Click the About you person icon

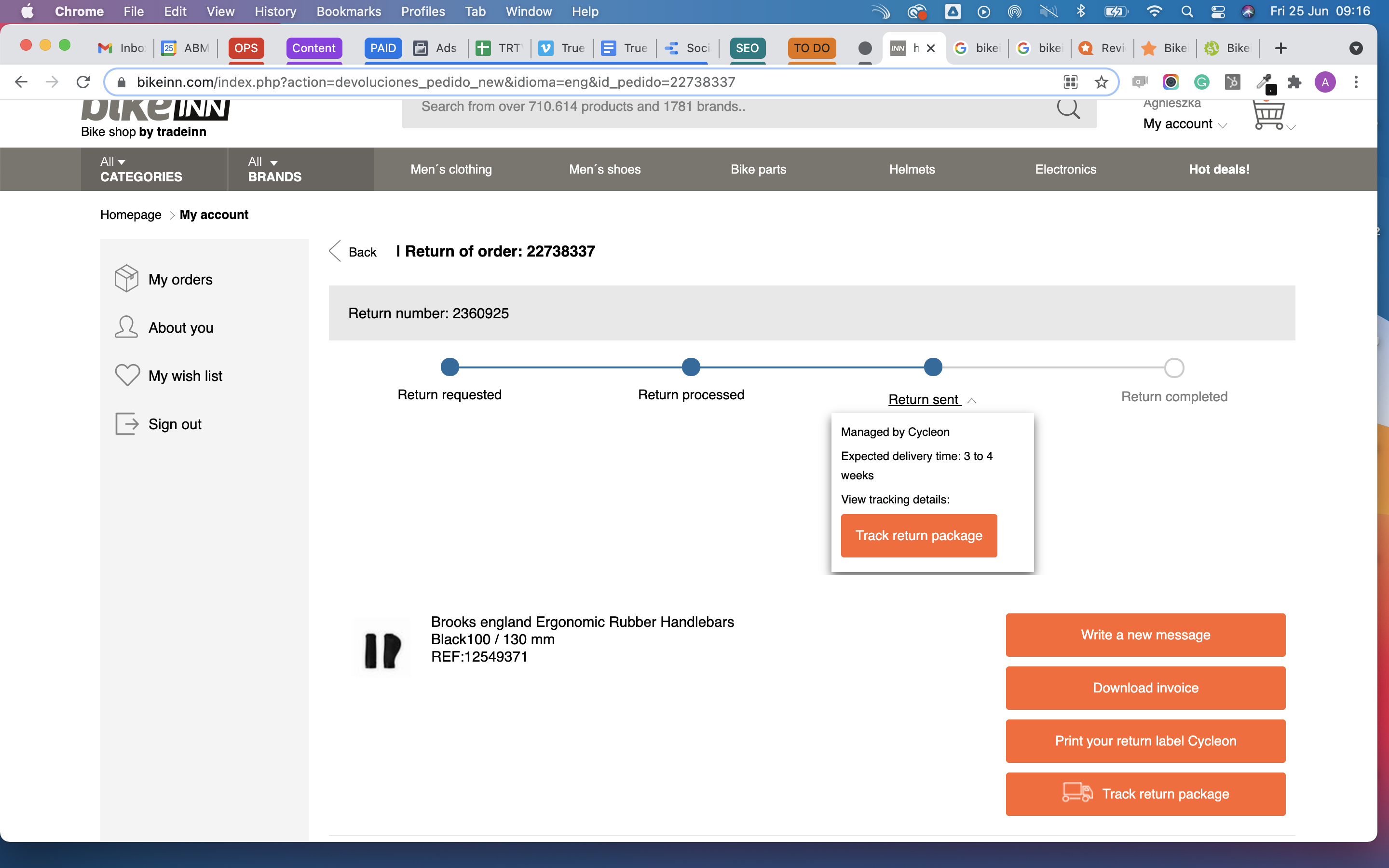coord(126,327)
